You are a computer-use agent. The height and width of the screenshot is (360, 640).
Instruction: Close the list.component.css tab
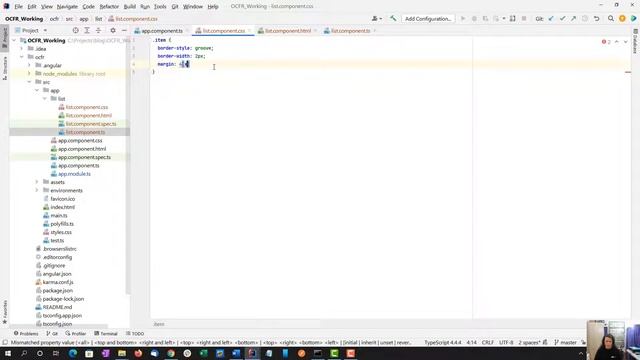pos(249,31)
